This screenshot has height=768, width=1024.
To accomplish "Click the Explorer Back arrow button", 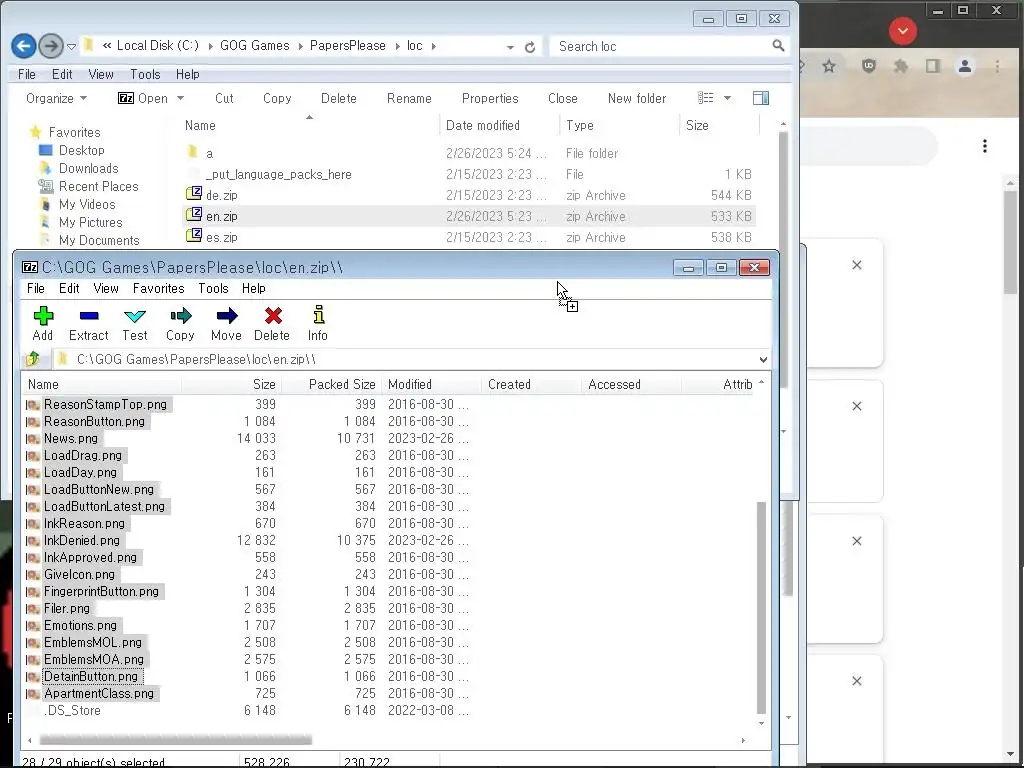I will tap(24, 46).
